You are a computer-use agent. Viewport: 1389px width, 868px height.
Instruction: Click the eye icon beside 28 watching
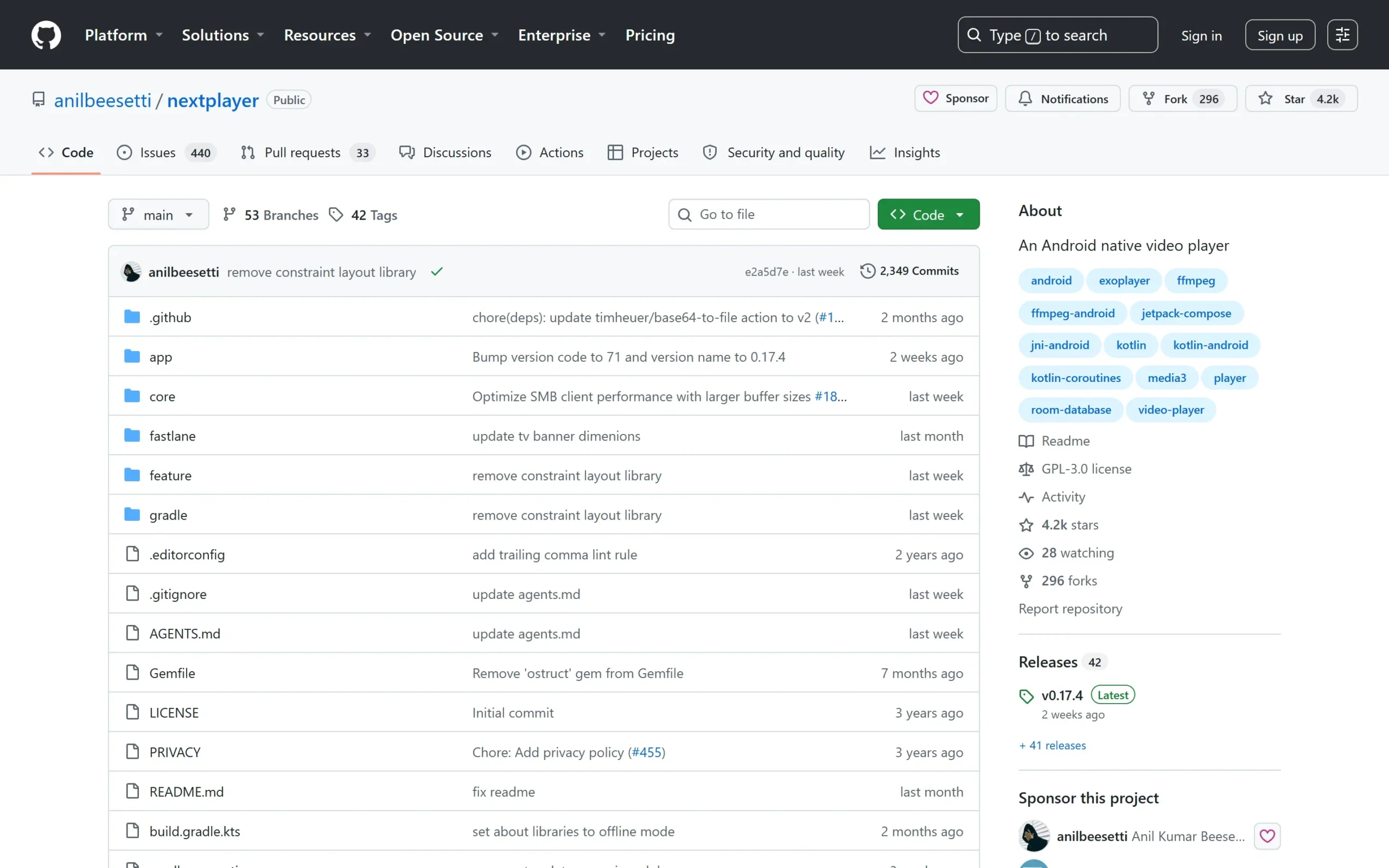[x=1026, y=553]
